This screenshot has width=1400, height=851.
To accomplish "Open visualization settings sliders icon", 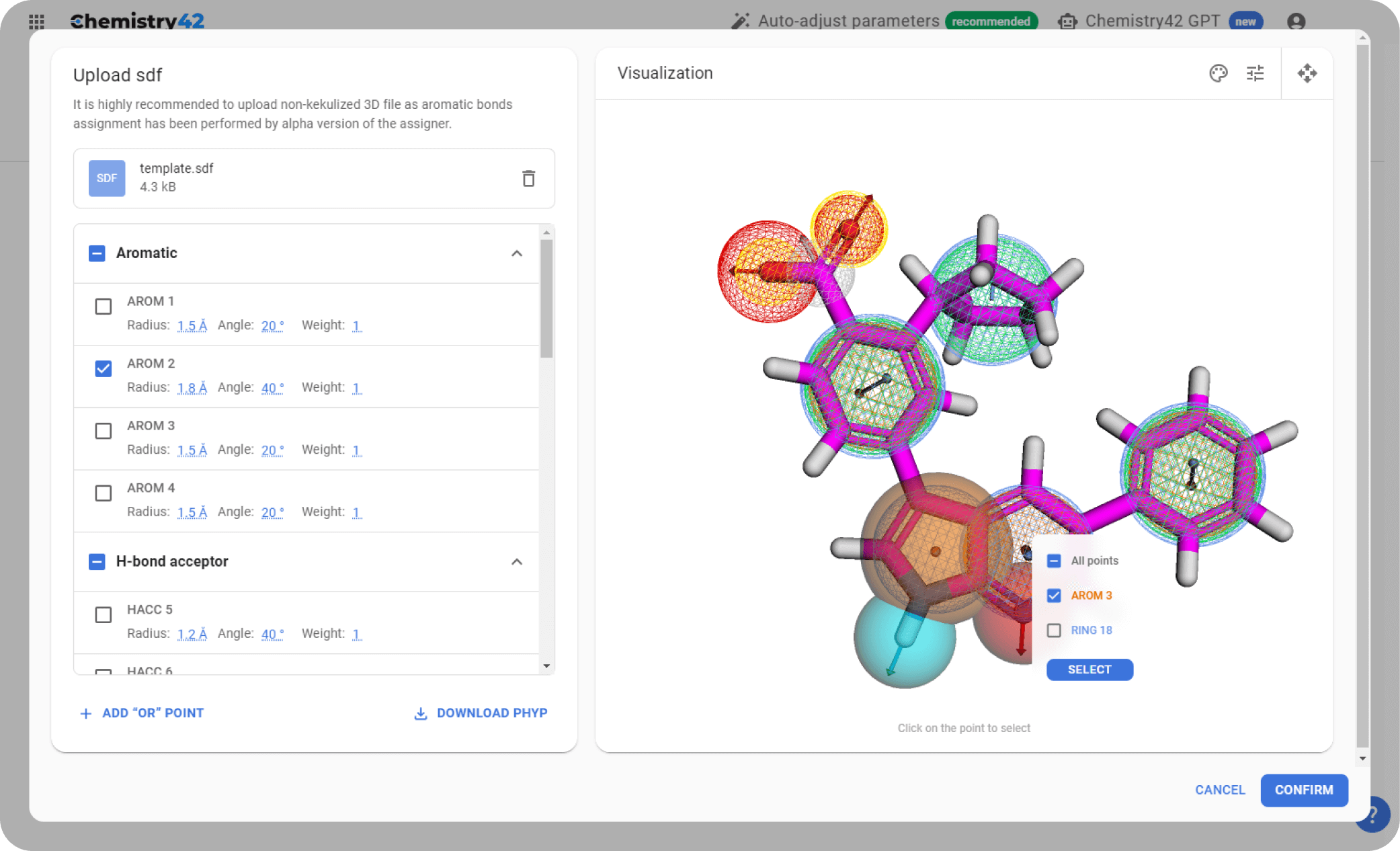I will 1255,73.
